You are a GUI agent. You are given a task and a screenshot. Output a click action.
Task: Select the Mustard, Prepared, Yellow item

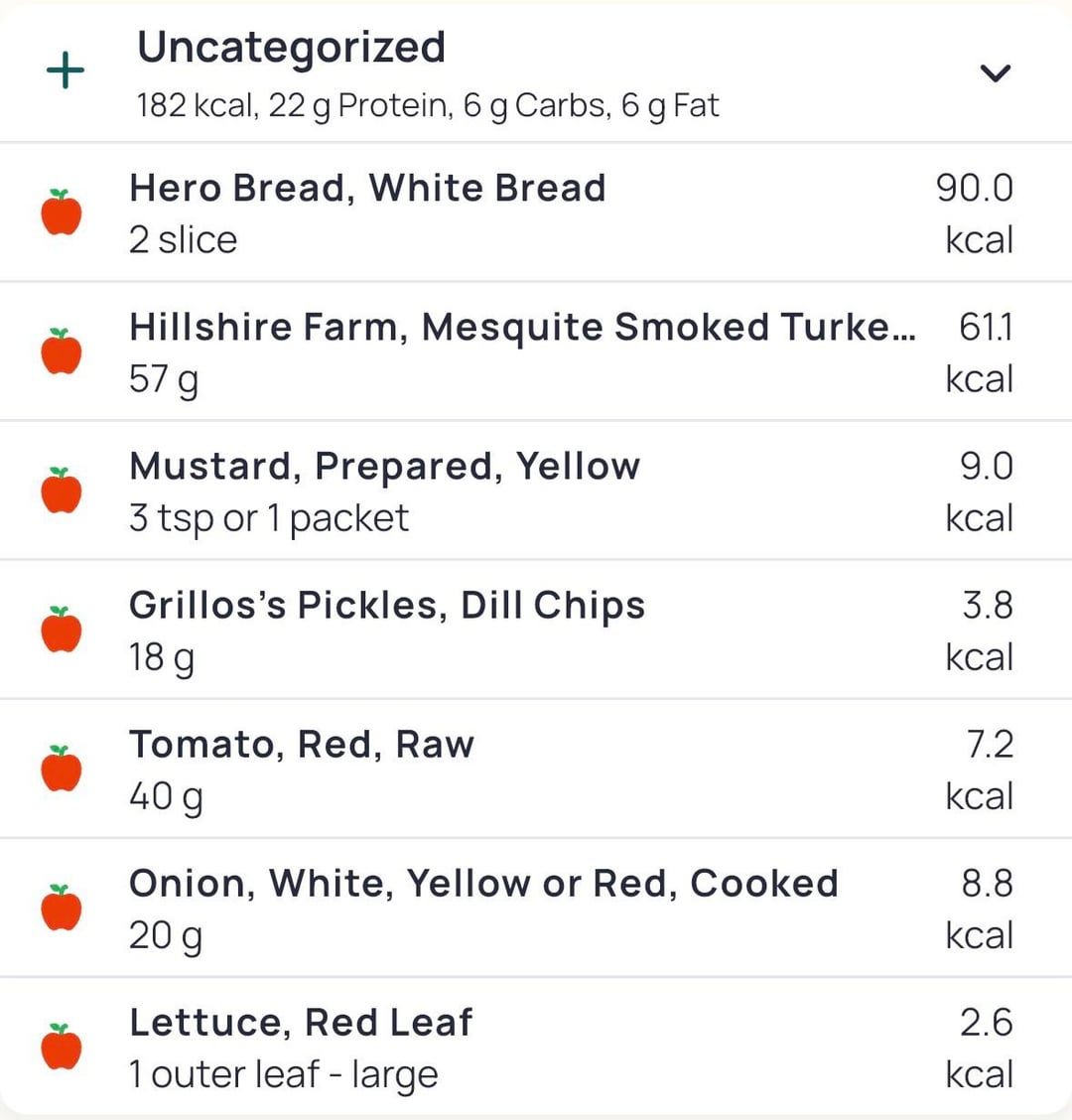[x=384, y=467]
